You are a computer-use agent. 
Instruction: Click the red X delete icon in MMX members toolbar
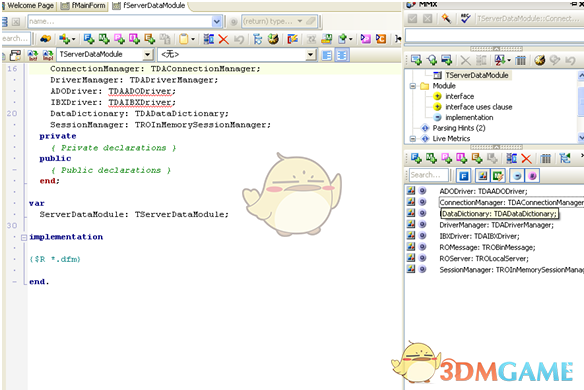click(526, 159)
